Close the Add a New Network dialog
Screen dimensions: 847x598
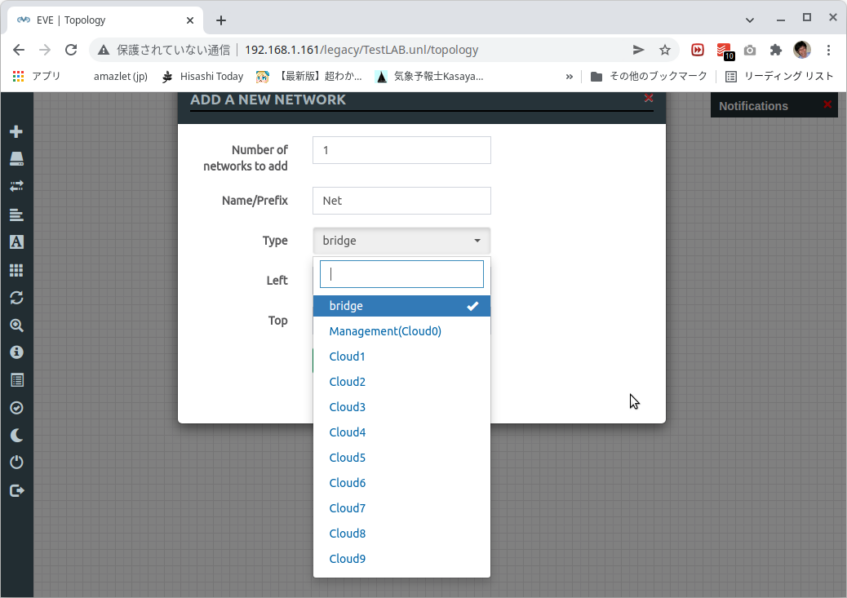click(648, 99)
